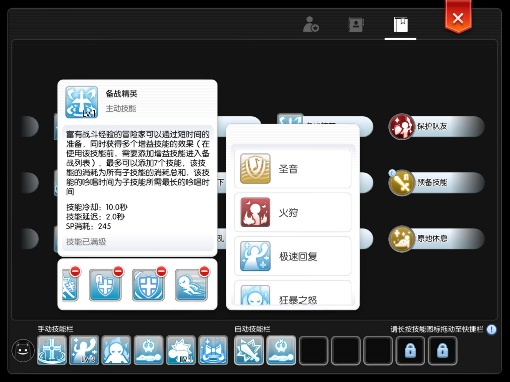The image size is (510, 382).
Task: Select the middle empty auto skill slot
Action: (x=346, y=350)
